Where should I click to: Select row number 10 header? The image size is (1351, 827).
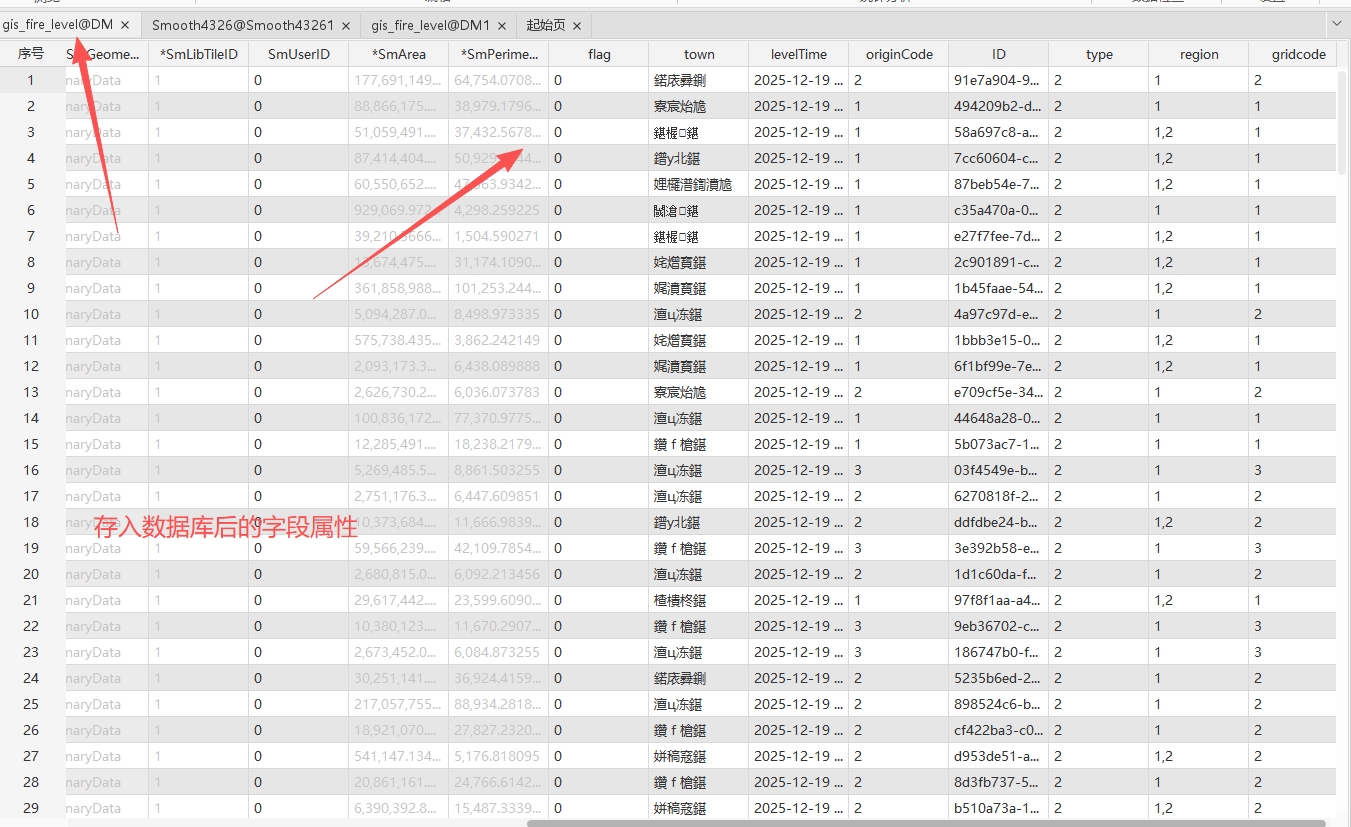click(x=31, y=314)
